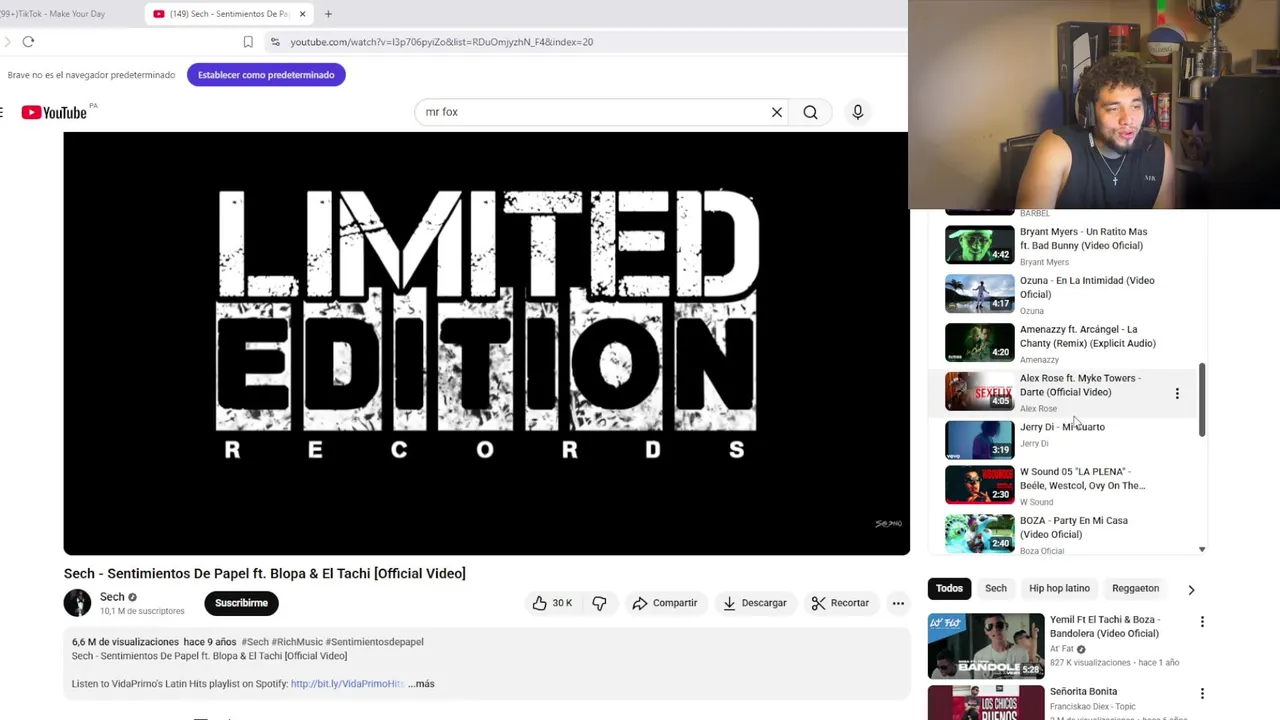Click the #Sentimientosdepapel hashtag
Image resolution: width=1280 pixels, height=720 pixels.
click(374, 642)
